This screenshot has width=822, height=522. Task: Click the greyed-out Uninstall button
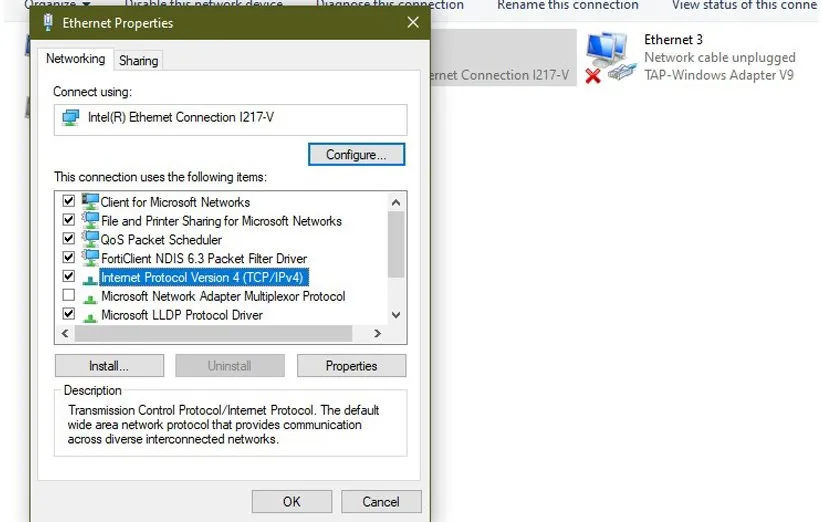pos(230,366)
